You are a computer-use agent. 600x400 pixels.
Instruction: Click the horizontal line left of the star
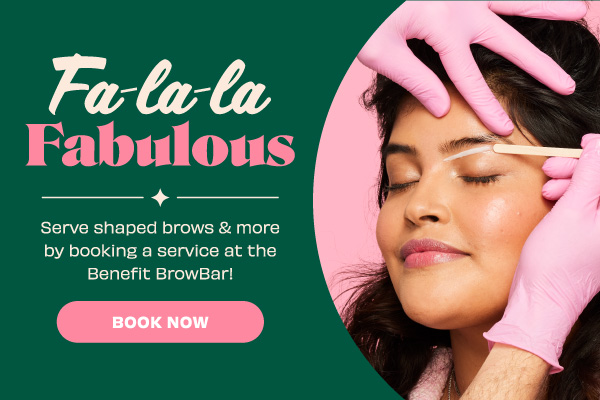click(x=93, y=198)
